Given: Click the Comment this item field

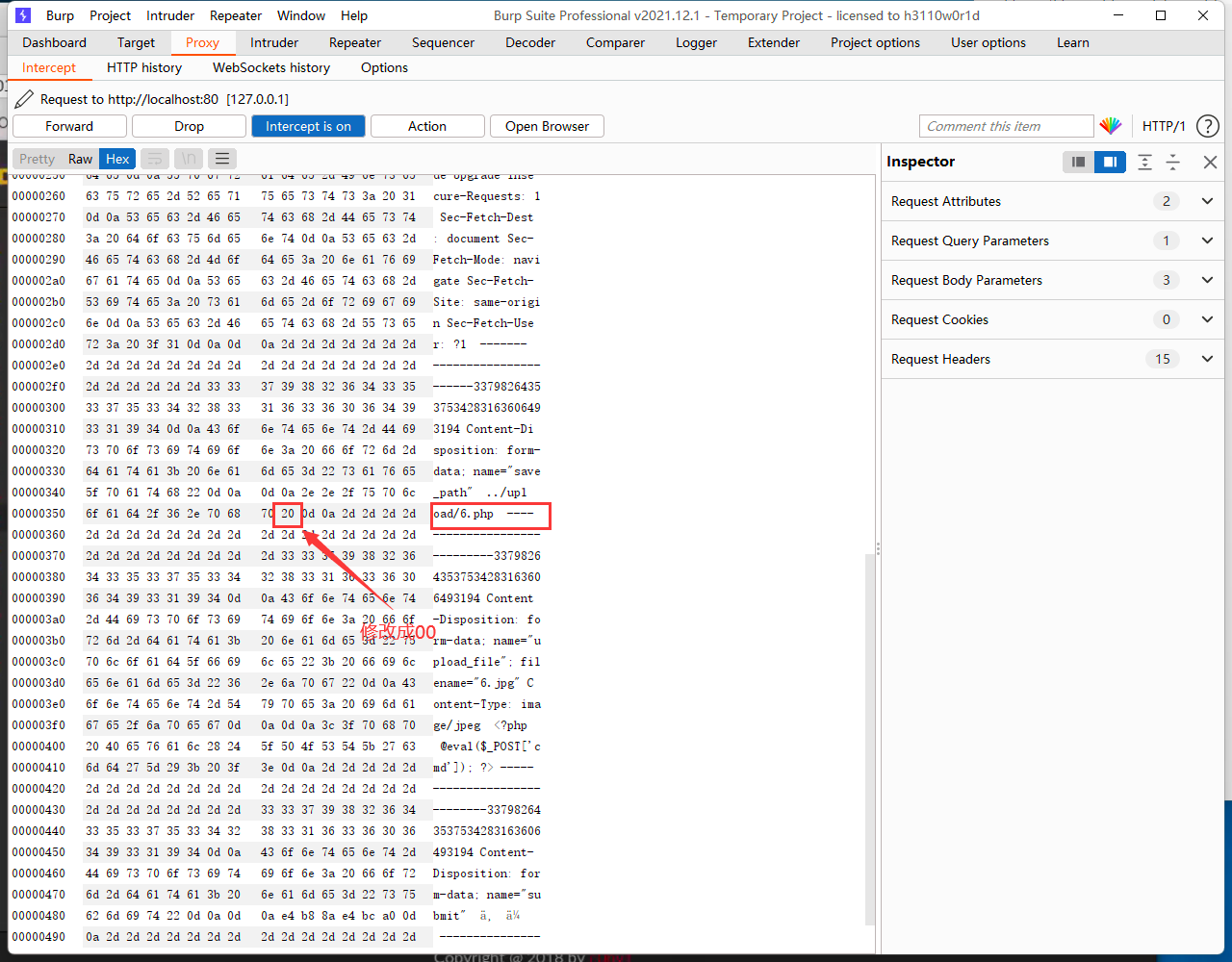Looking at the screenshot, I should click(x=1007, y=126).
